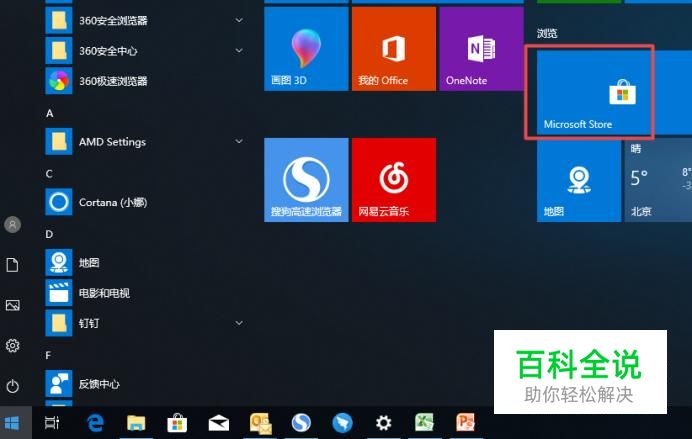Open 地图 in the app list
Image resolution: width=692 pixels, height=439 pixels.
146,263
